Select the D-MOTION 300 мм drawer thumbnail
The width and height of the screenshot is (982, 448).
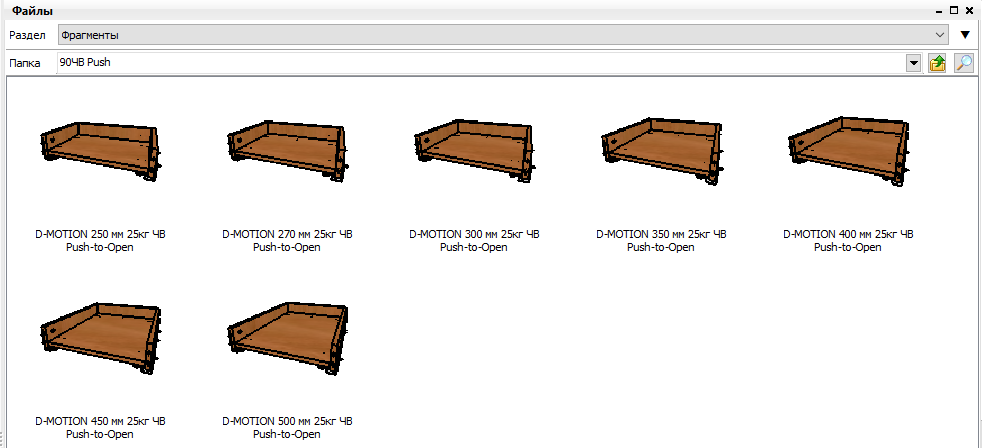coord(473,151)
